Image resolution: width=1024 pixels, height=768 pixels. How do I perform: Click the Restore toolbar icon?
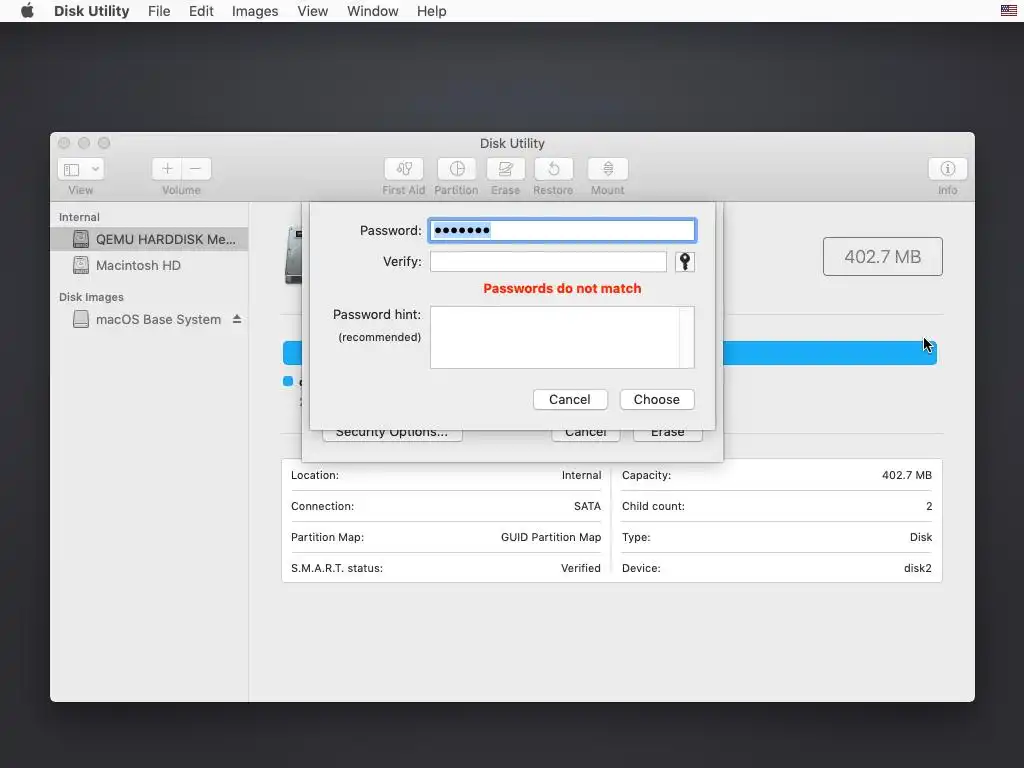(x=553, y=169)
